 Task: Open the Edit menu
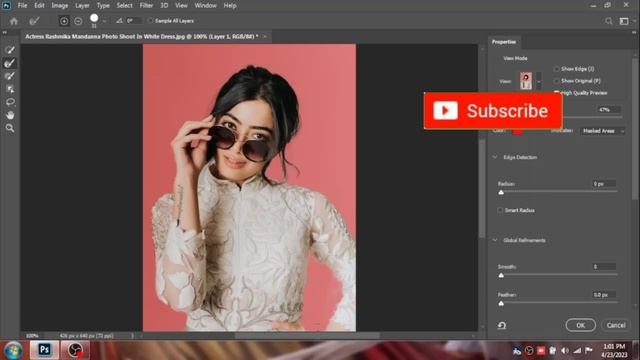(39, 6)
